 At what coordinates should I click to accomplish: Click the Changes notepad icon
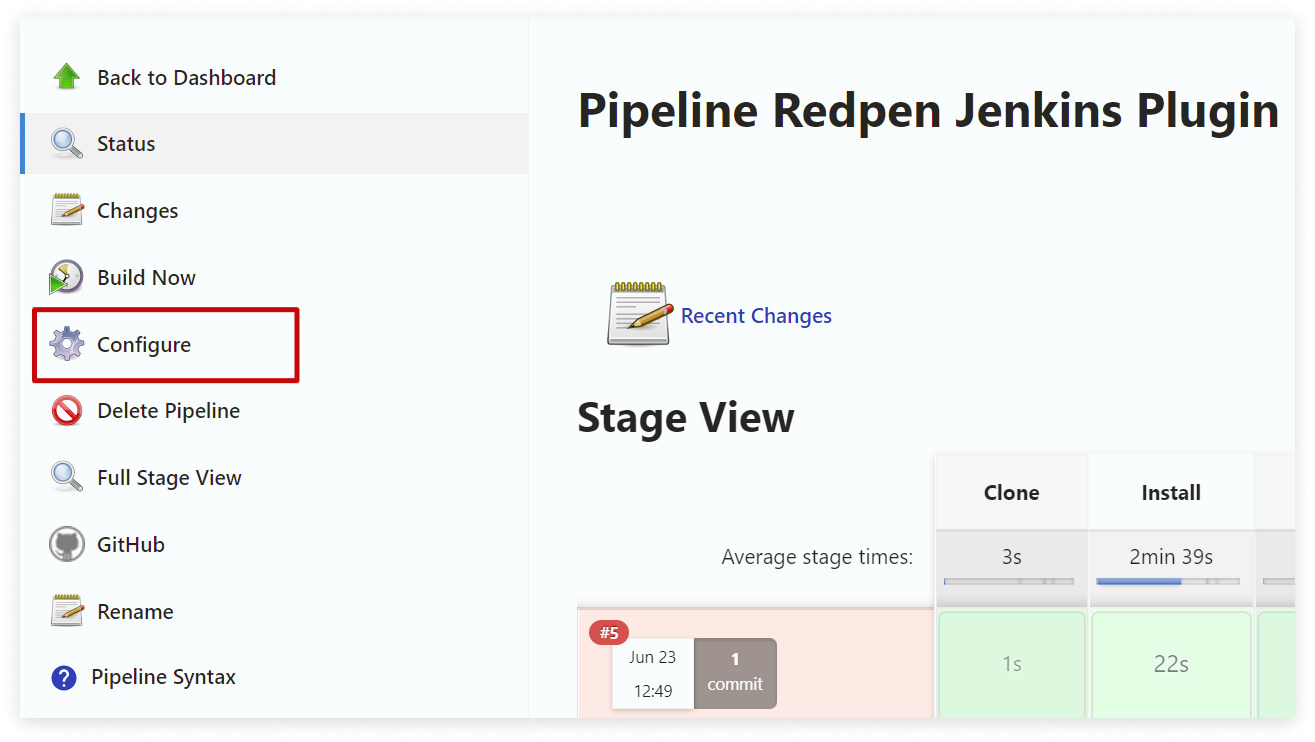click(67, 210)
